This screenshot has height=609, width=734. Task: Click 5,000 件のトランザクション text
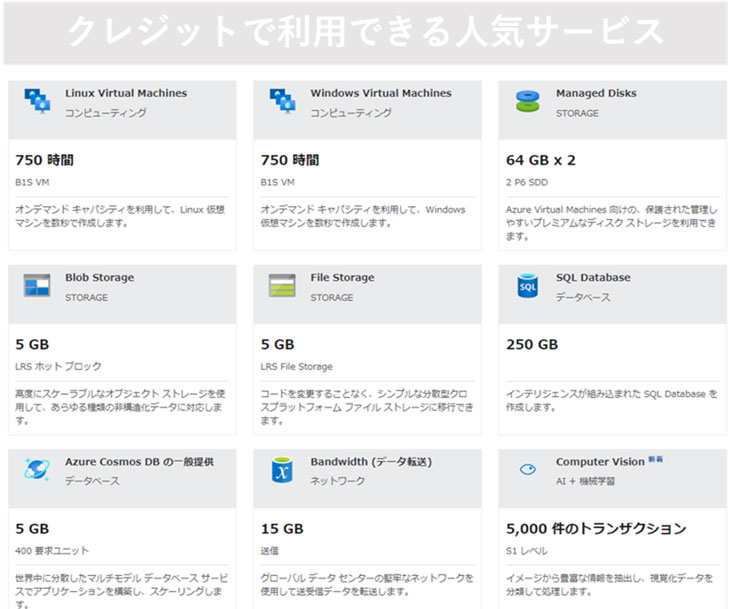[596, 529]
